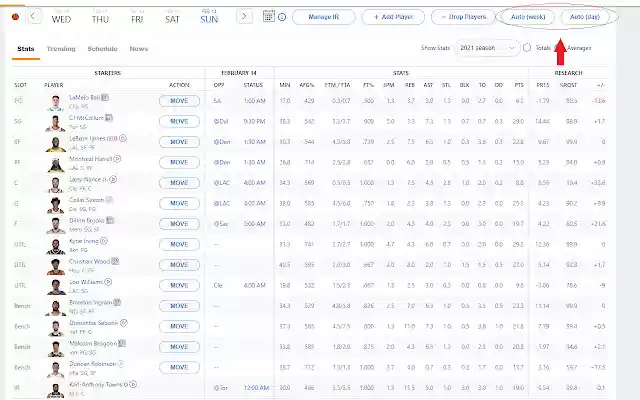Sort by the PR15 column header
640x400 pixels.
pos(543,85)
